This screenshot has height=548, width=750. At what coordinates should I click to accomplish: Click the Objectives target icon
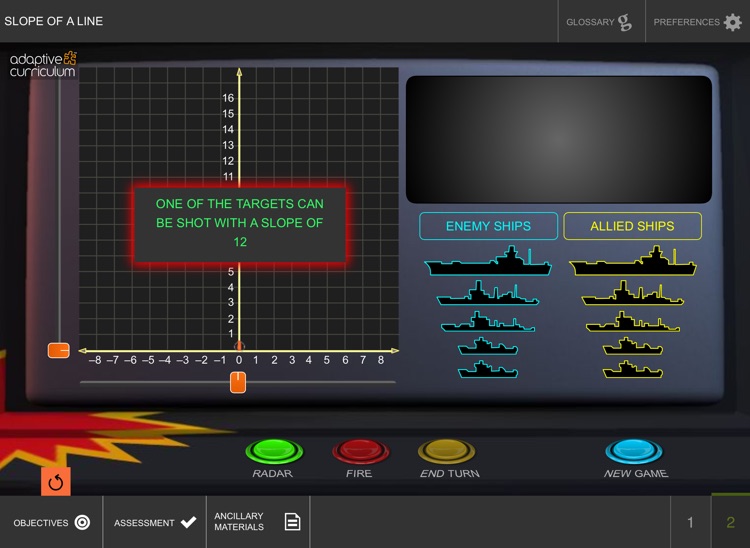point(82,522)
